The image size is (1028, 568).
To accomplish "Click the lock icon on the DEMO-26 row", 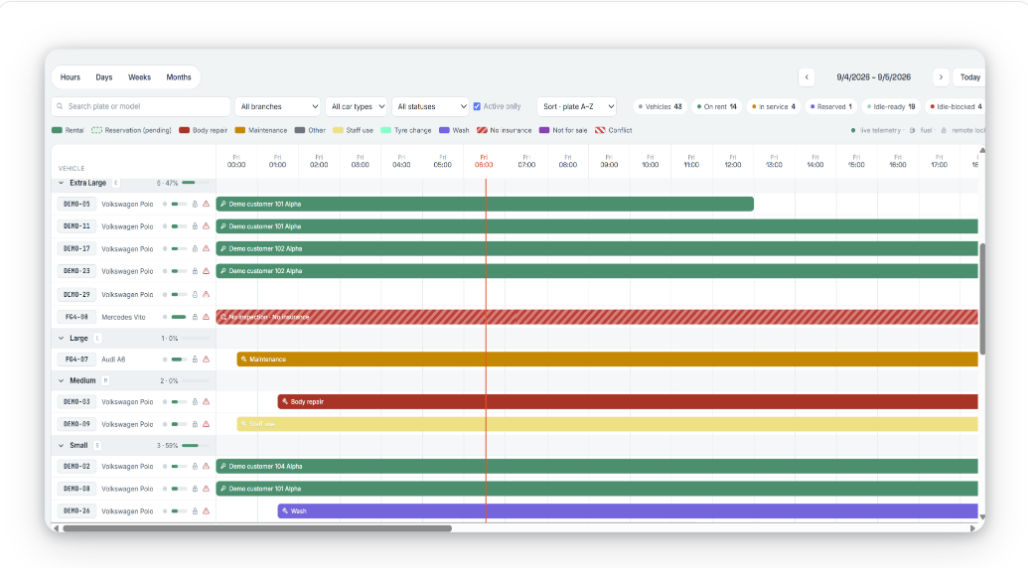I will pyautogui.click(x=195, y=511).
